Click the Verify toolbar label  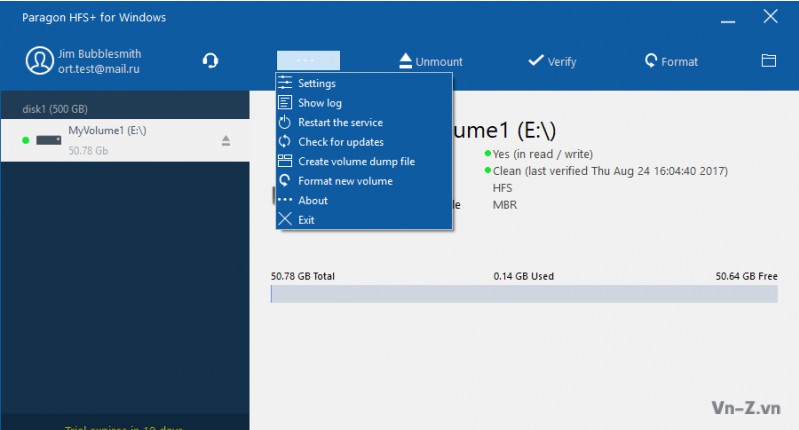point(562,62)
